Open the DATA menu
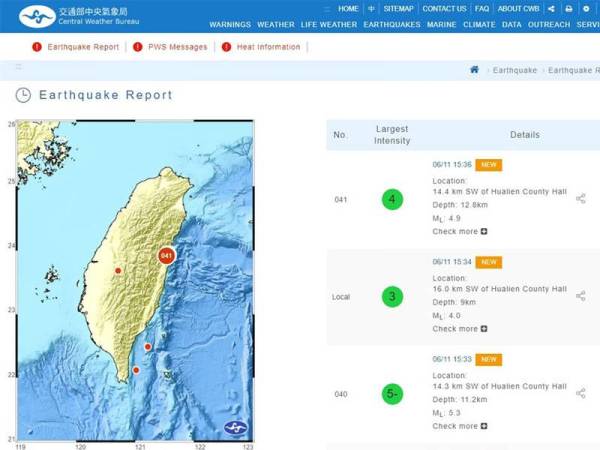 point(512,24)
